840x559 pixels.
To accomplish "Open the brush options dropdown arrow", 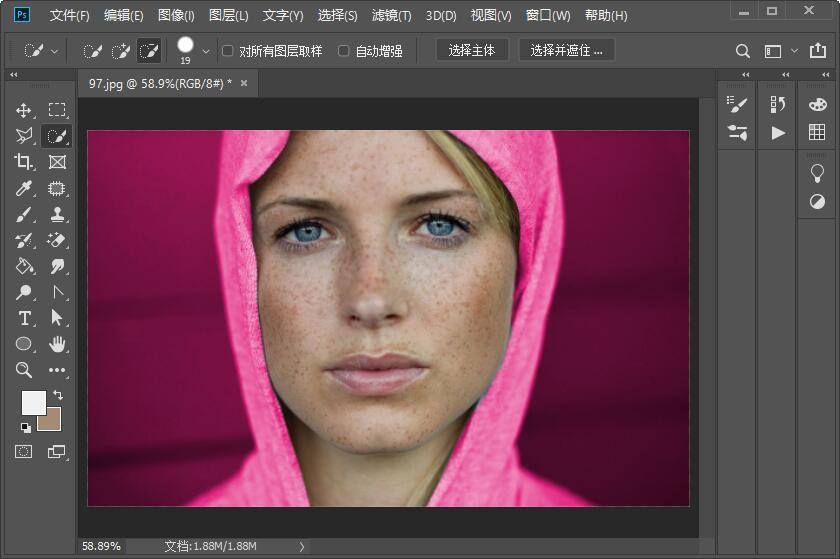I will pyautogui.click(x=206, y=51).
